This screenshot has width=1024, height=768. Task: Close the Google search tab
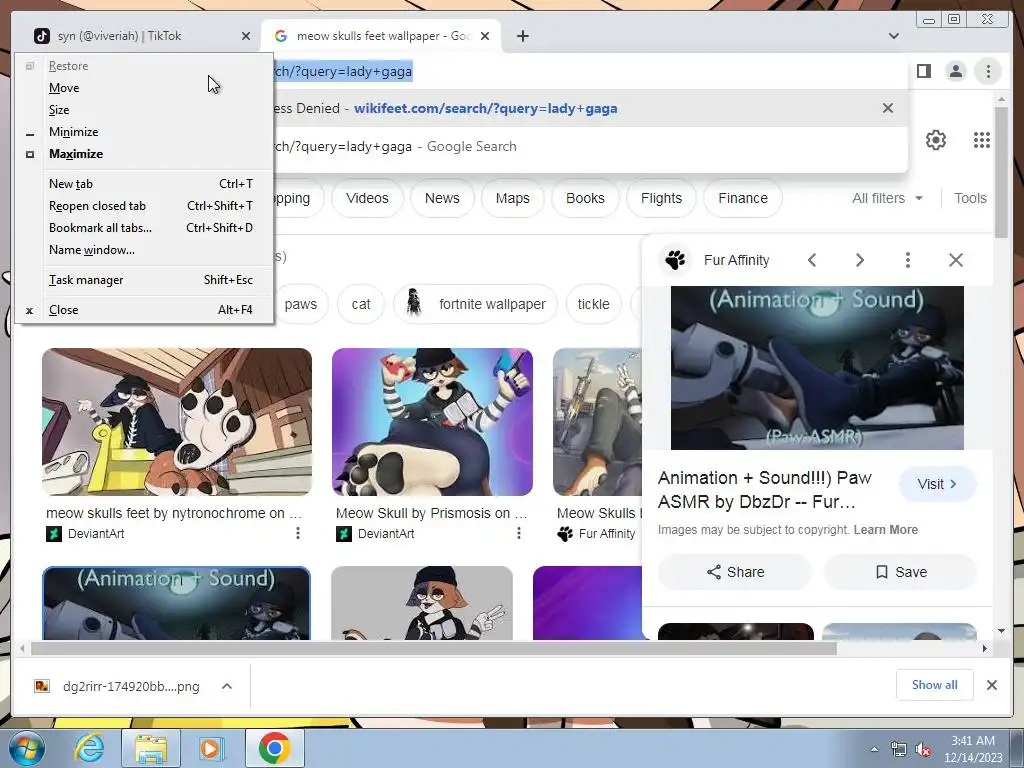point(485,36)
